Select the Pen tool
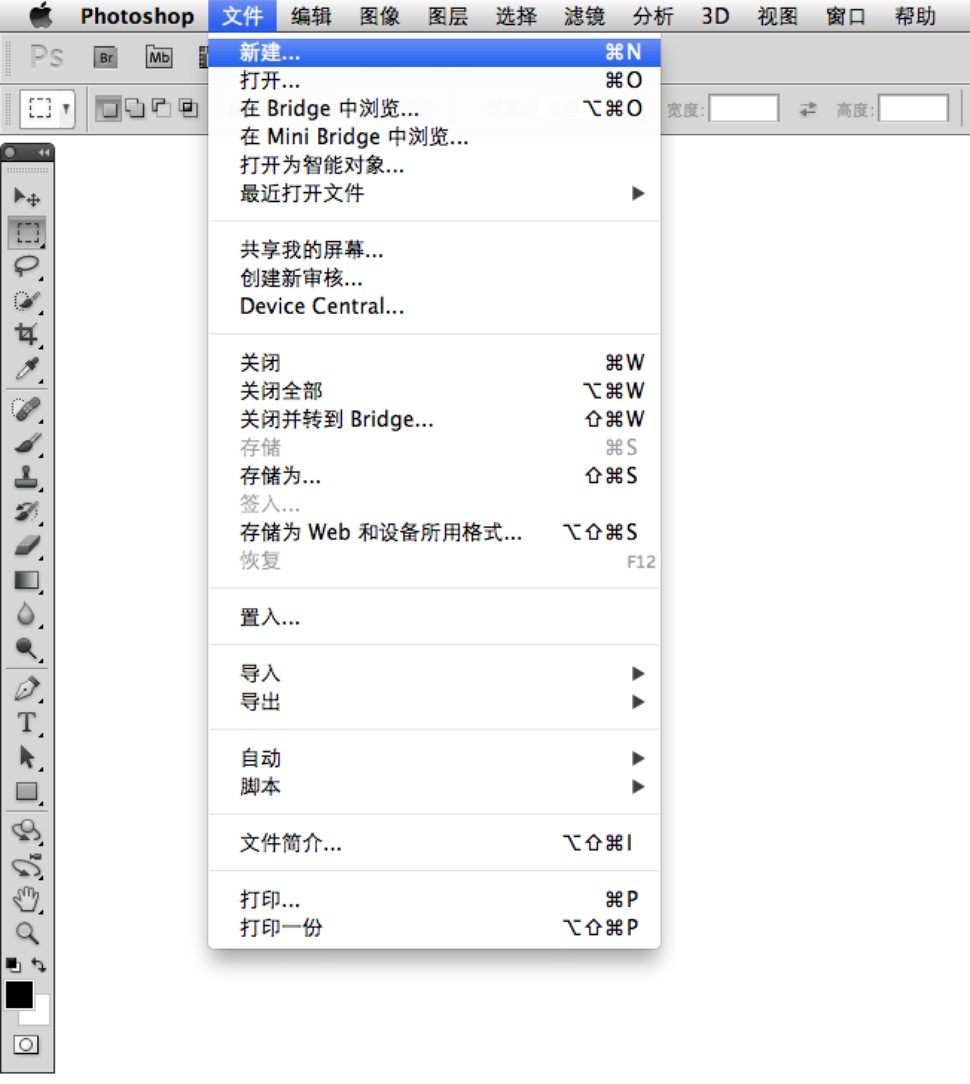This screenshot has height=1084, width=970. [x=26, y=688]
